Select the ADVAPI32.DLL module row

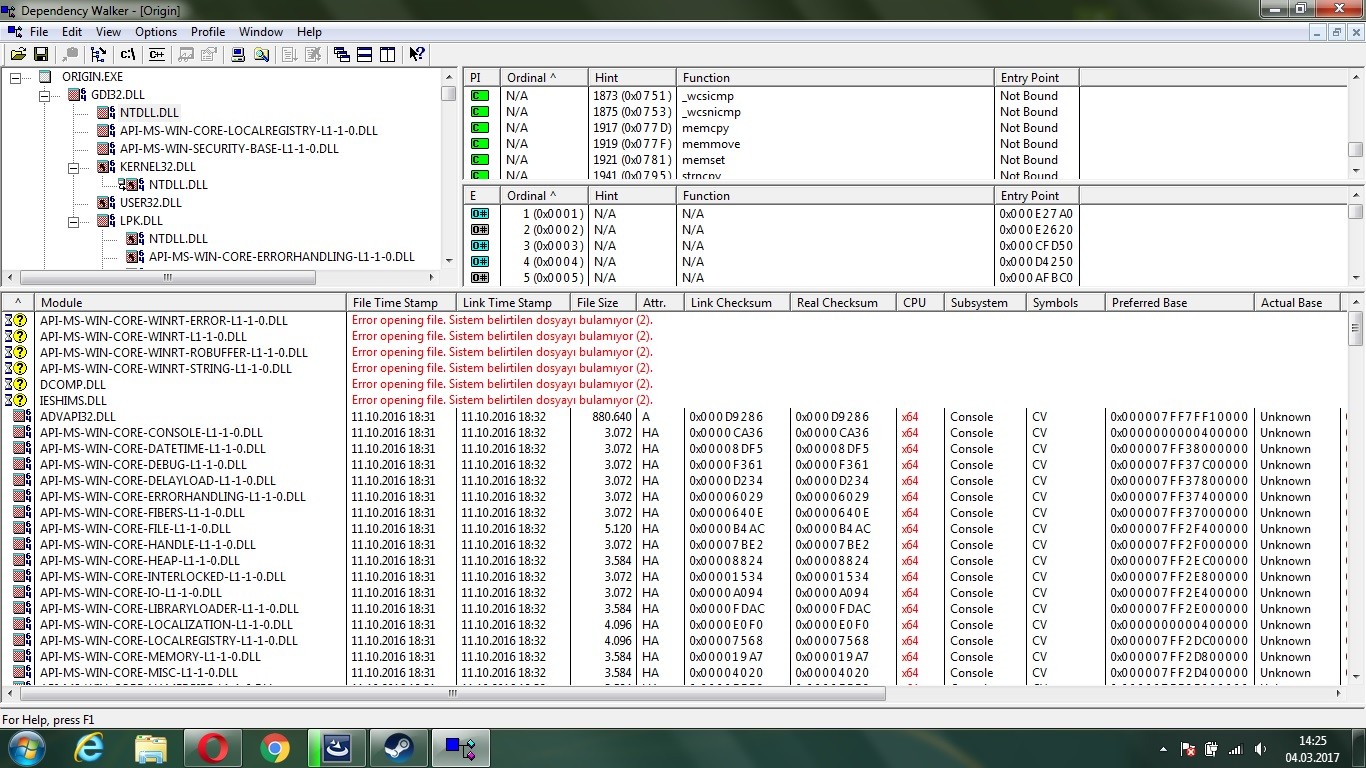click(675, 417)
